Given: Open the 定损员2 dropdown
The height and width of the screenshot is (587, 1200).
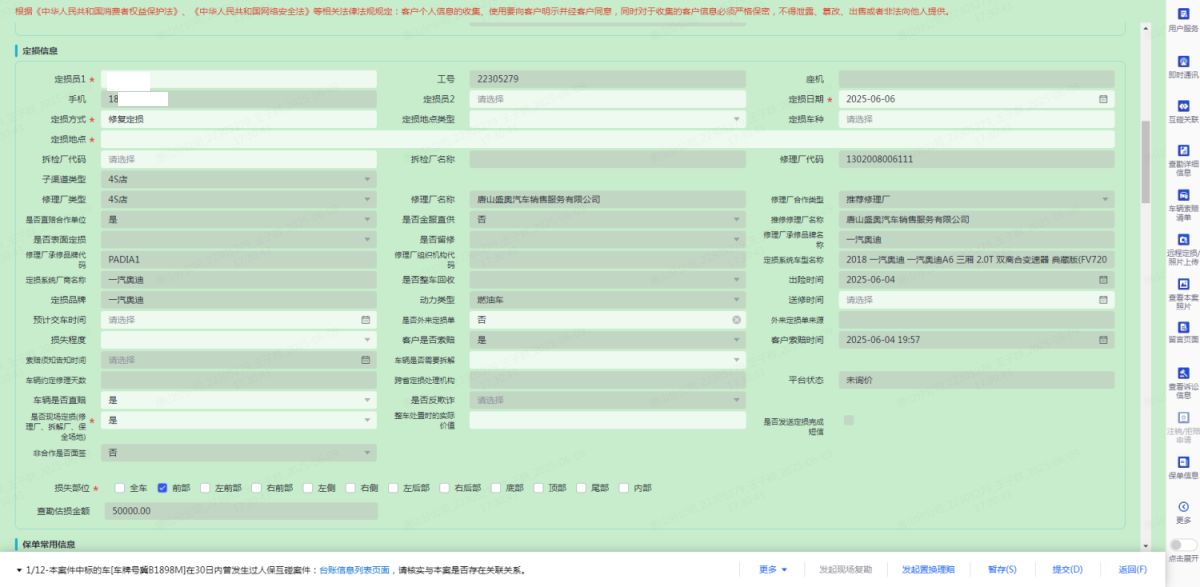Looking at the screenshot, I should 607,99.
